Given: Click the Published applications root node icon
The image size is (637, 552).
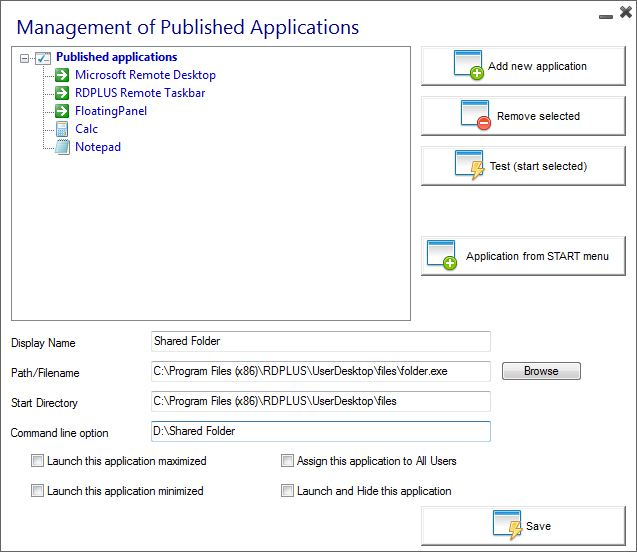Looking at the screenshot, I should 43,58.
